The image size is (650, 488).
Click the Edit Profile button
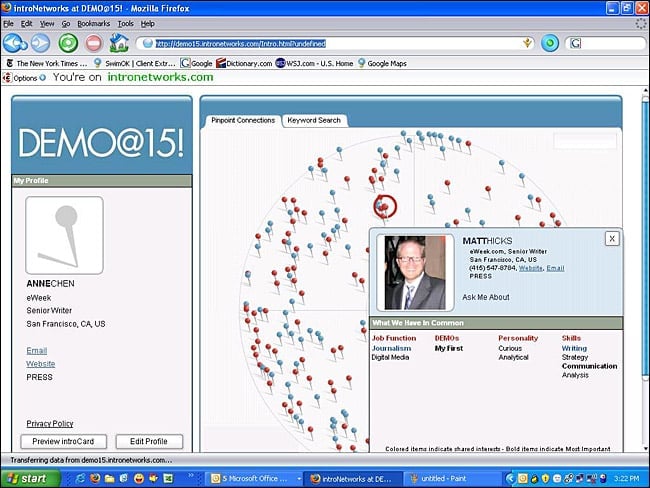click(149, 442)
